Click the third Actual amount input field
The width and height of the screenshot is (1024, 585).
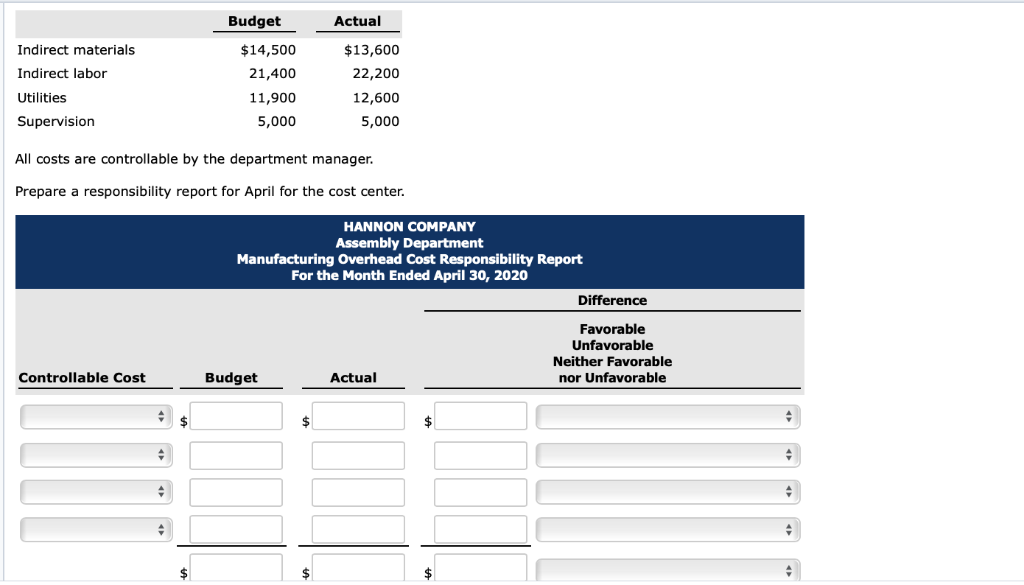(x=357, y=491)
